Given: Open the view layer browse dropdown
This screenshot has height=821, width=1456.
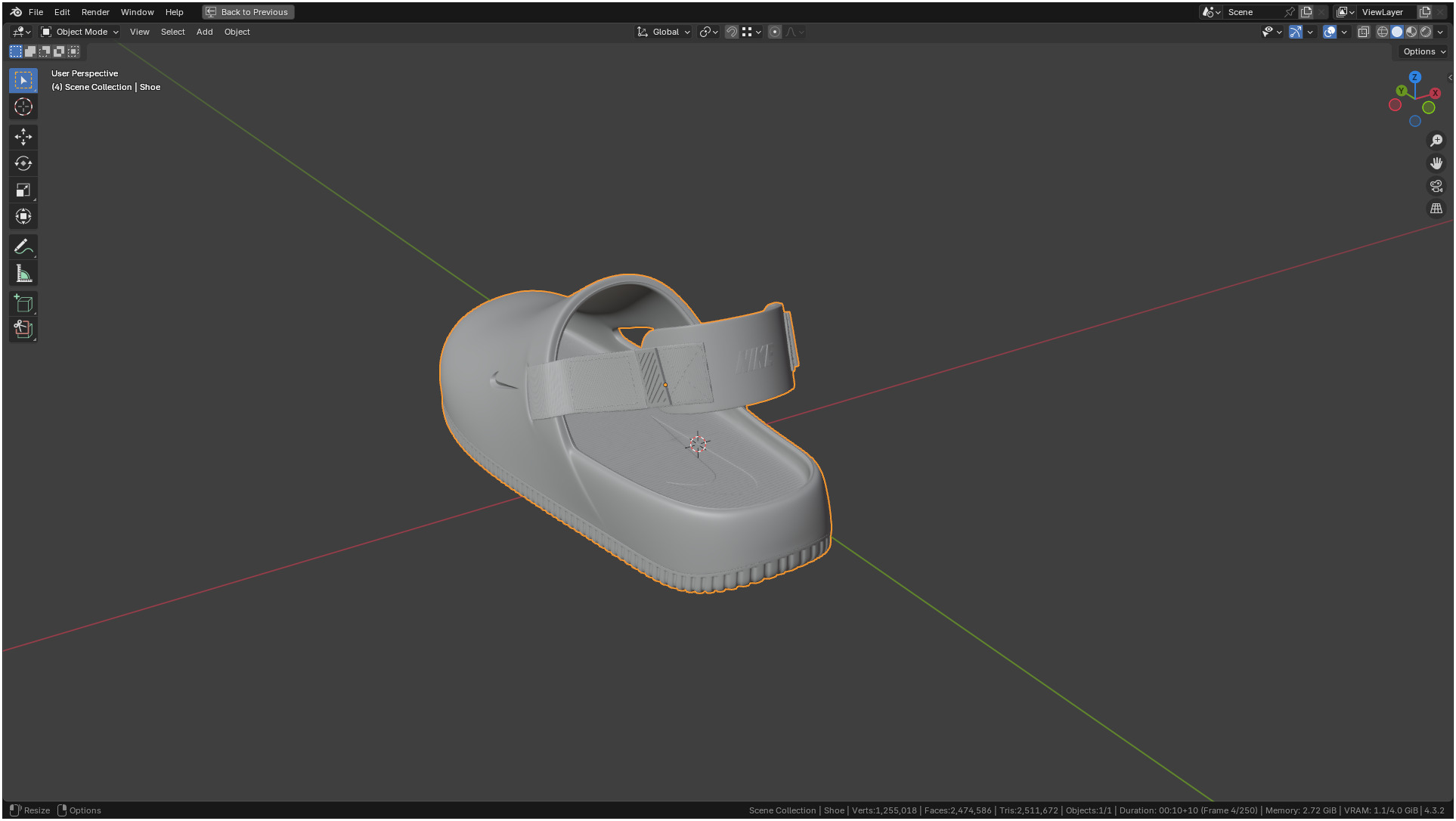Looking at the screenshot, I should coord(1345,12).
